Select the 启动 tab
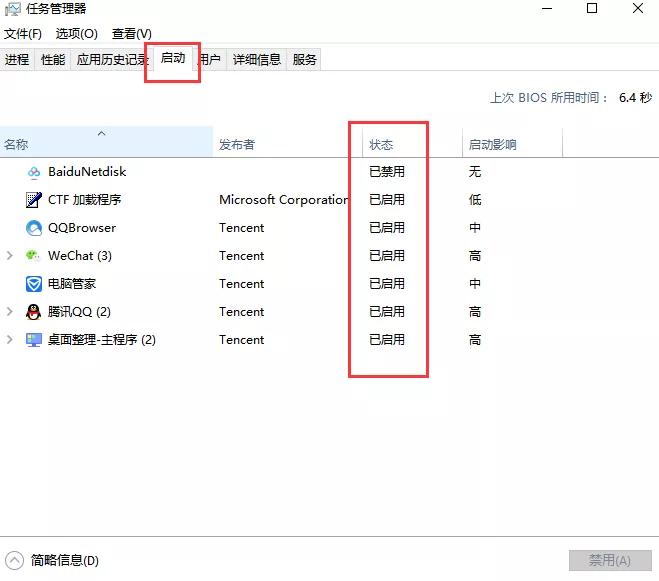Viewport: 659px width, 581px height. coord(173,58)
